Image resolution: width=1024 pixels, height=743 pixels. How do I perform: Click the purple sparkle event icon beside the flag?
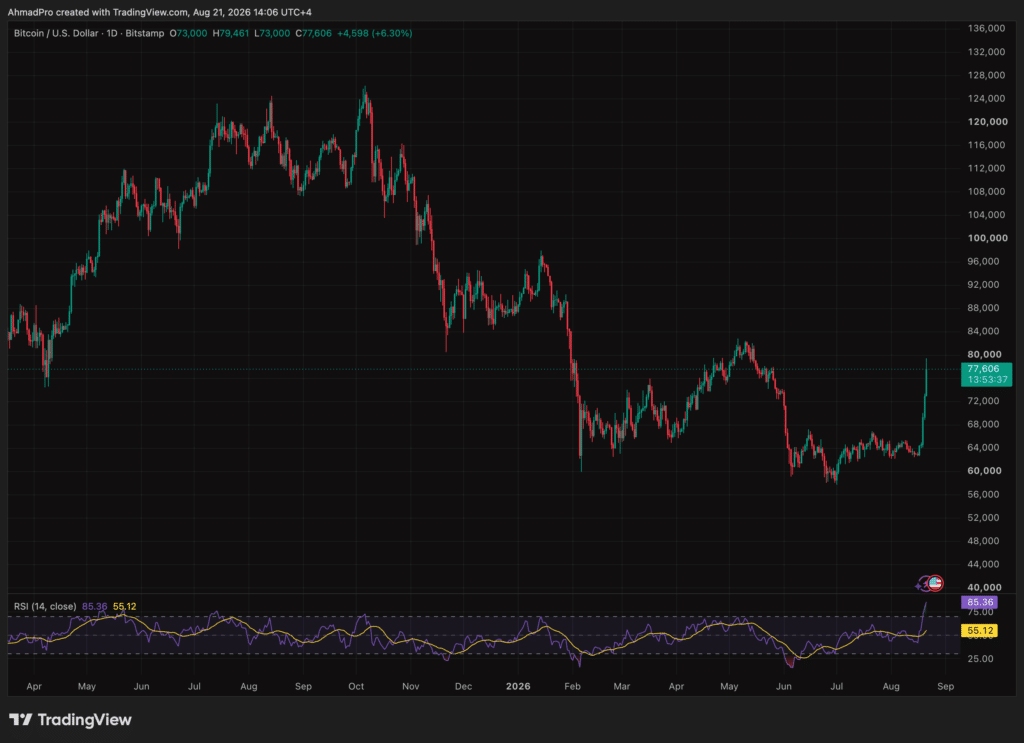click(x=922, y=584)
